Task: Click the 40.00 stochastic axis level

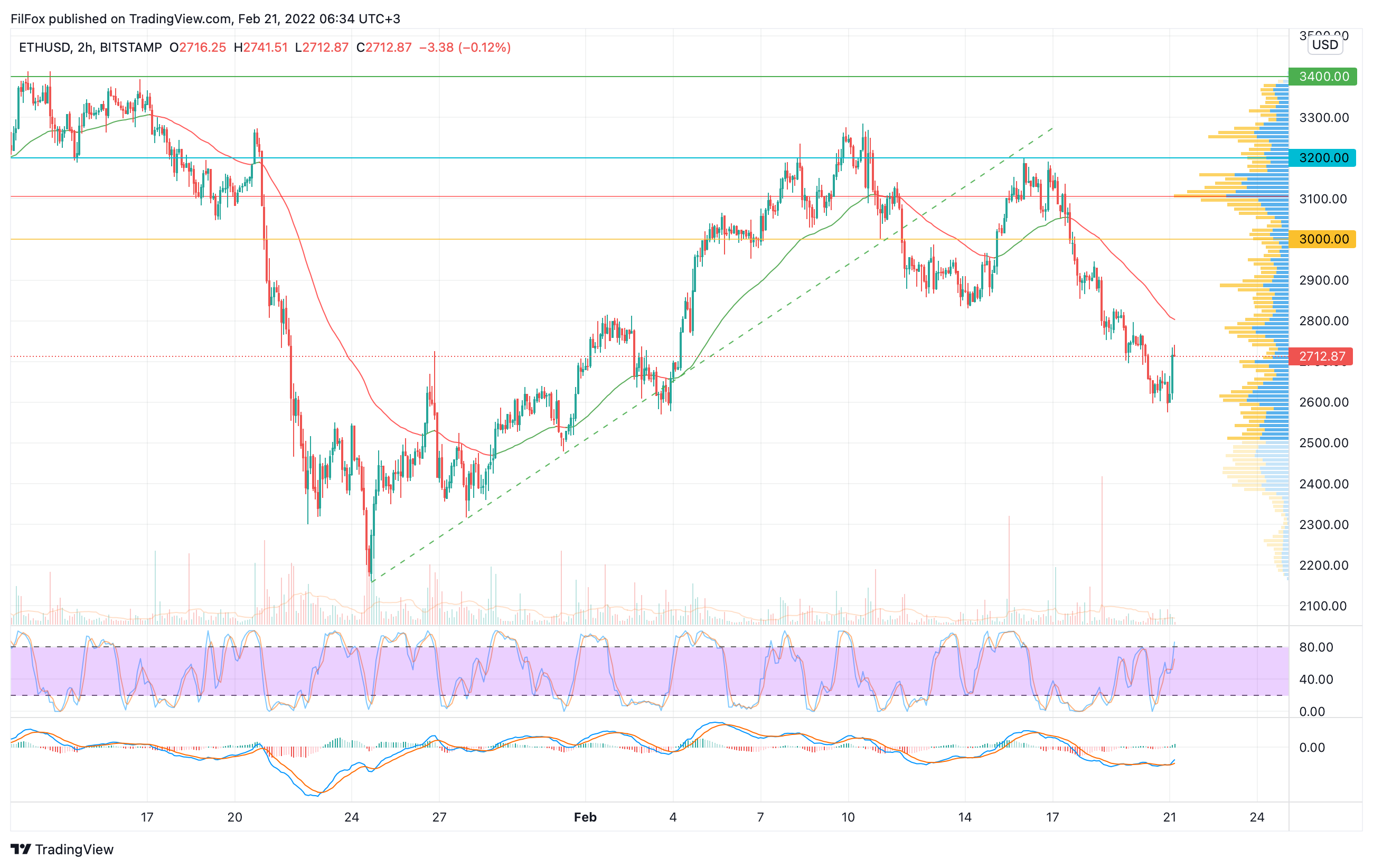Action: coord(1316,680)
